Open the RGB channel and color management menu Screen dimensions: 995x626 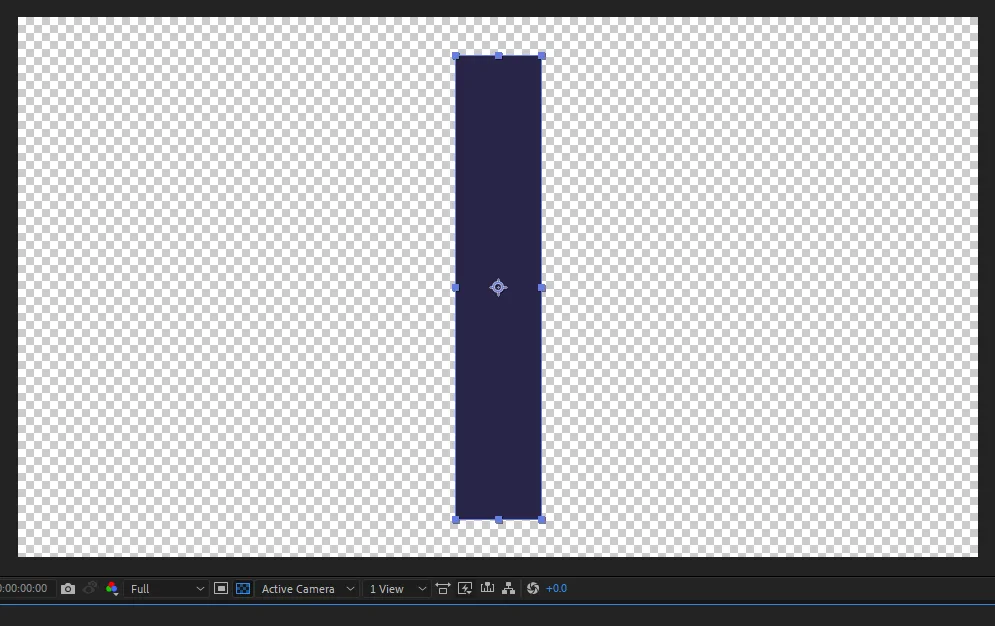pos(112,589)
